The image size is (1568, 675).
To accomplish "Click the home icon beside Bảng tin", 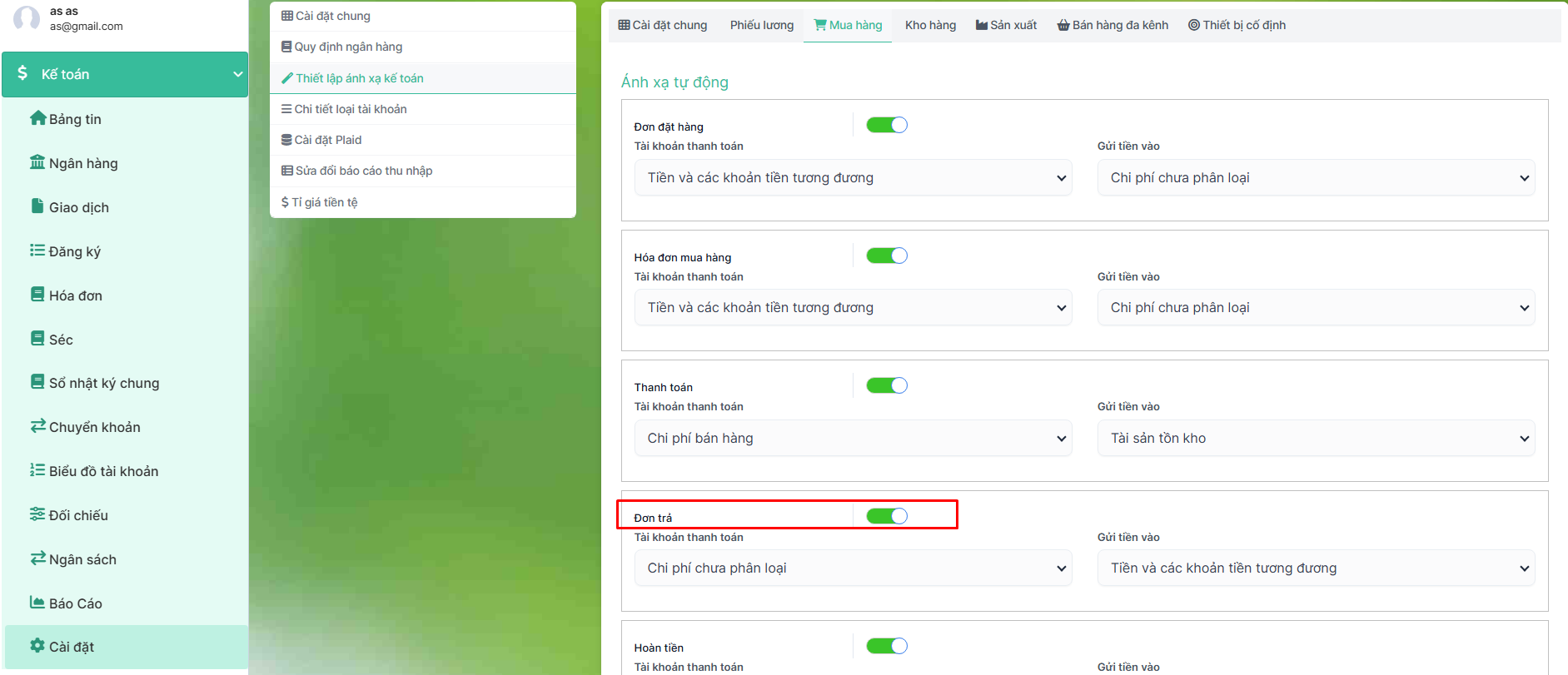I will coord(37,118).
